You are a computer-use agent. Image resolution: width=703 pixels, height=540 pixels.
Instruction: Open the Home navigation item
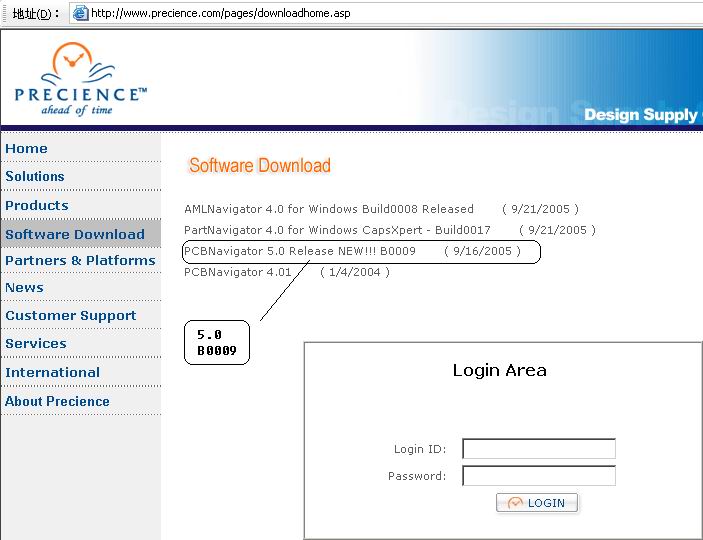[x=26, y=148]
